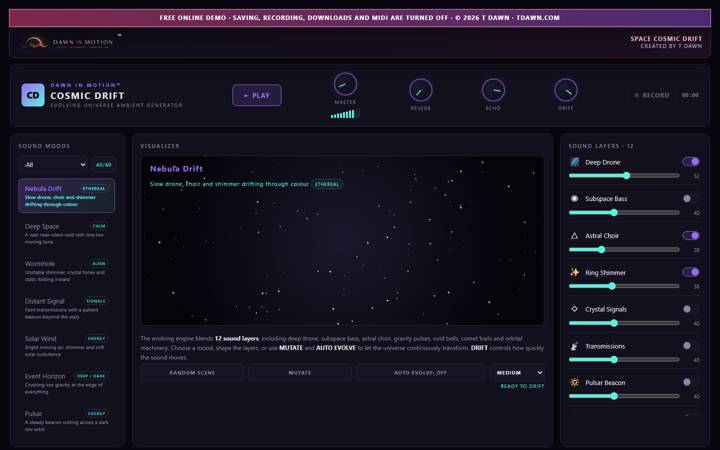Image resolution: width=720 pixels, height=450 pixels.
Task: Open the Medium evolve speed dropdown
Action: (x=518, y=372)
